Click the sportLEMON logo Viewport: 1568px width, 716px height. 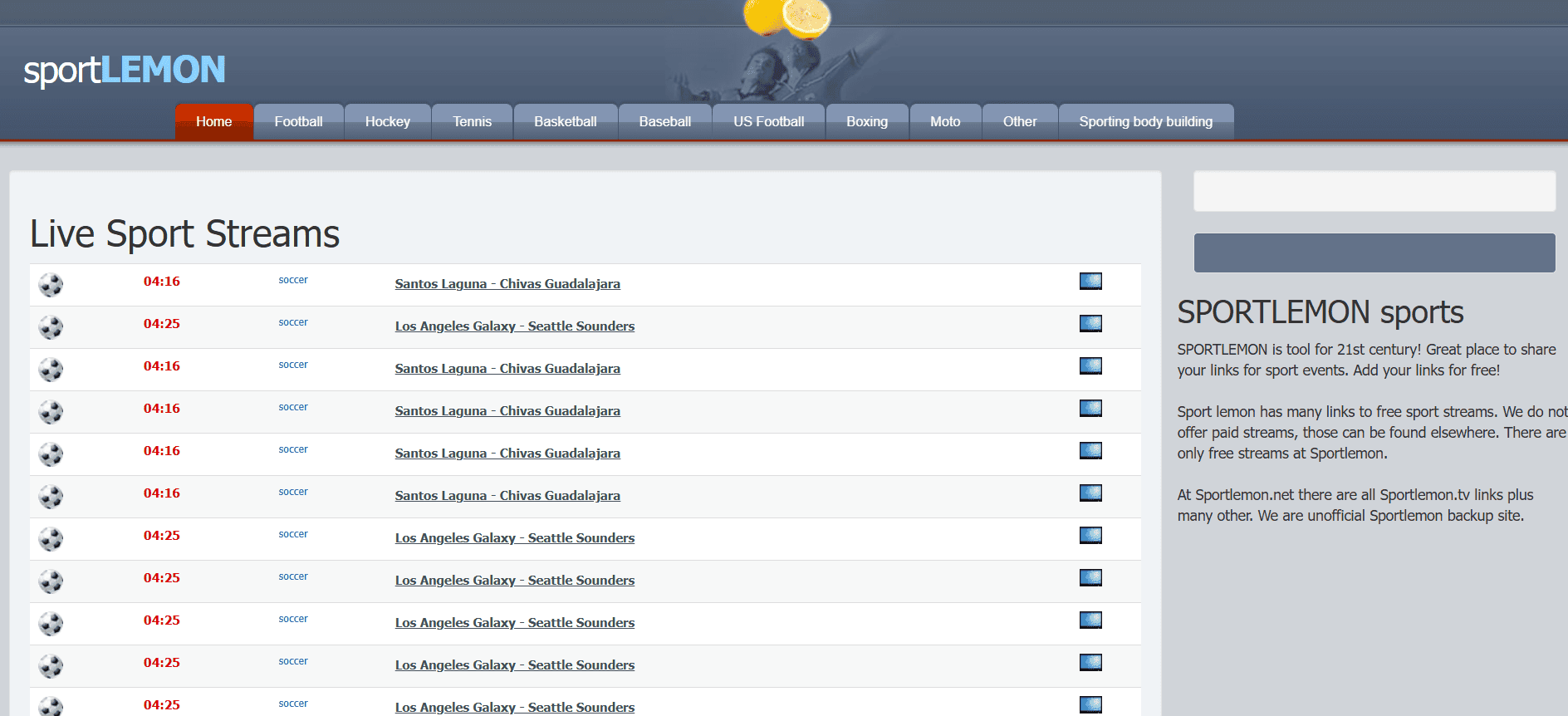[125, 71]
